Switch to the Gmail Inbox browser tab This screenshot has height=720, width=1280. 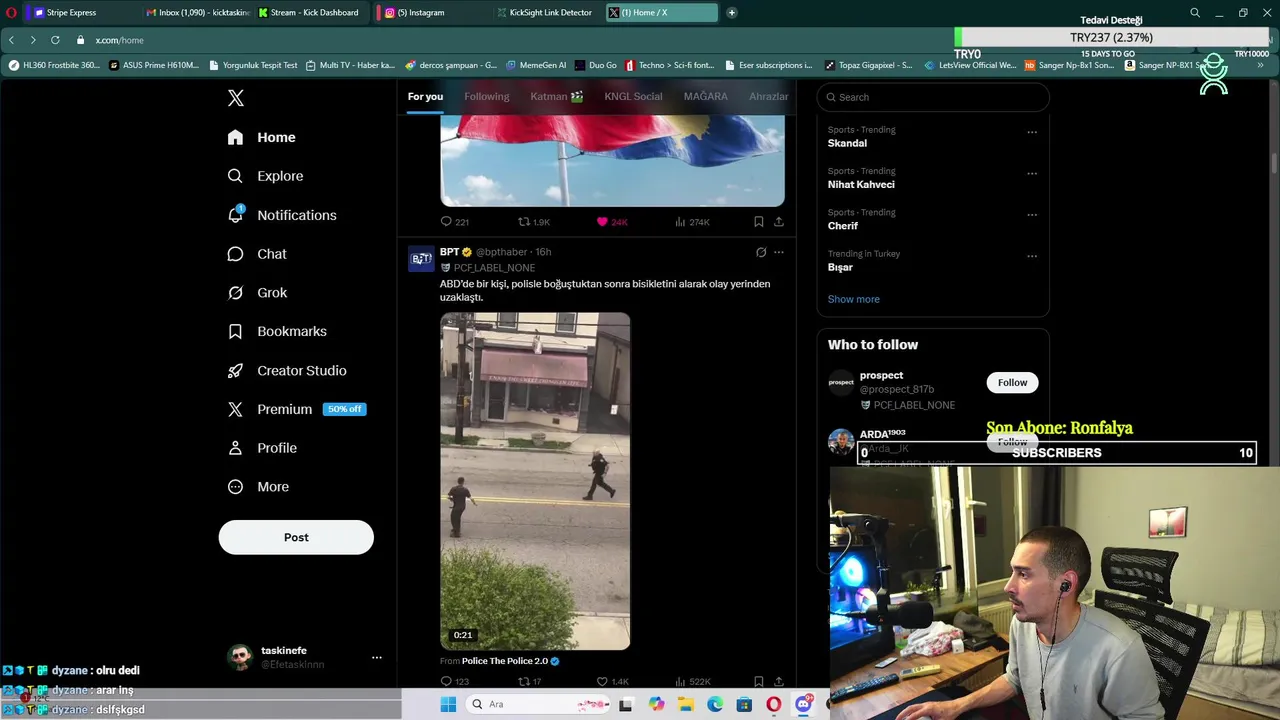195,12
